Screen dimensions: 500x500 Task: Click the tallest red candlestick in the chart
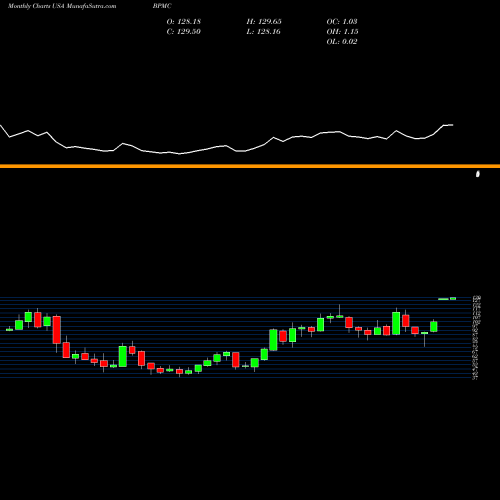click(x=57, y=330)
